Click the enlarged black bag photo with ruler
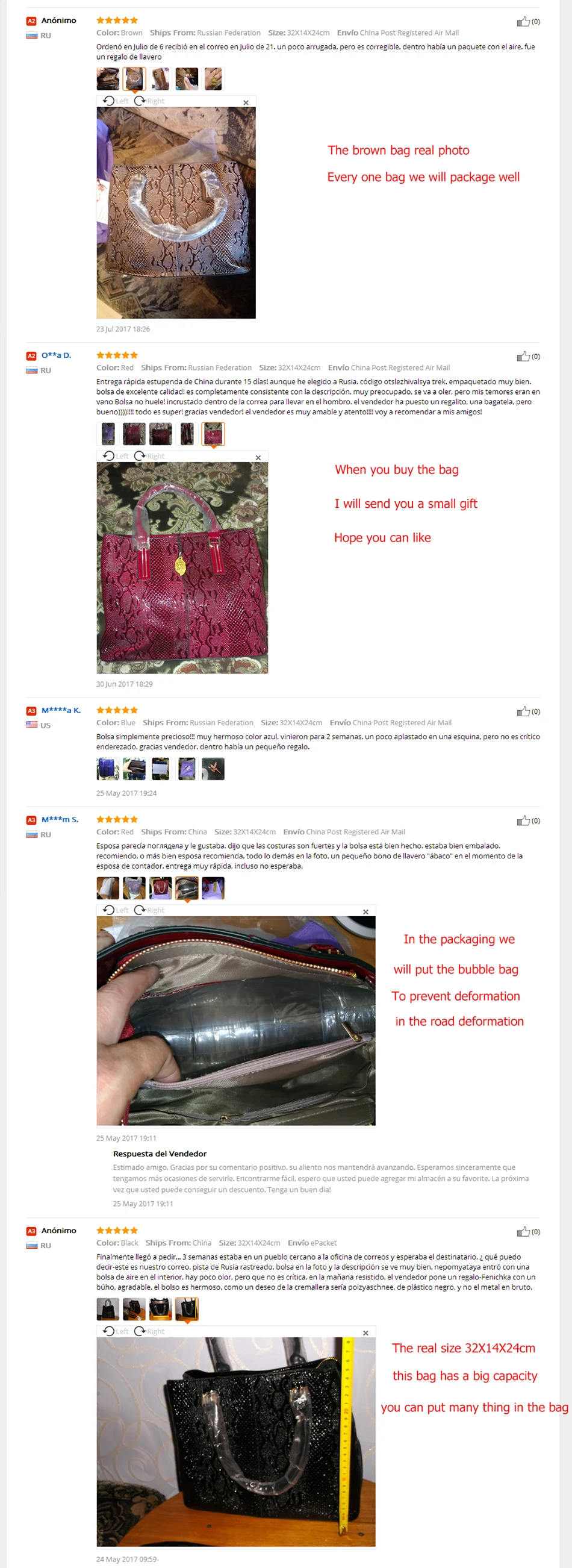Viewport: 572px width, 1568px height. (x=236, y=1441)
